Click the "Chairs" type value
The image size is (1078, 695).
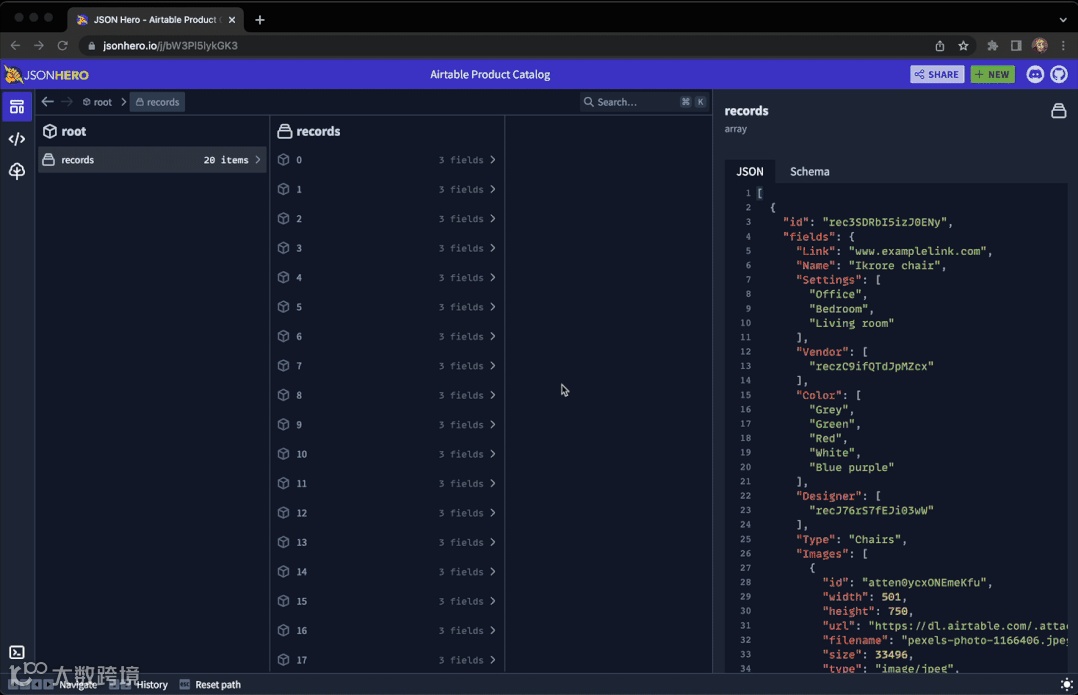[877, 540]
